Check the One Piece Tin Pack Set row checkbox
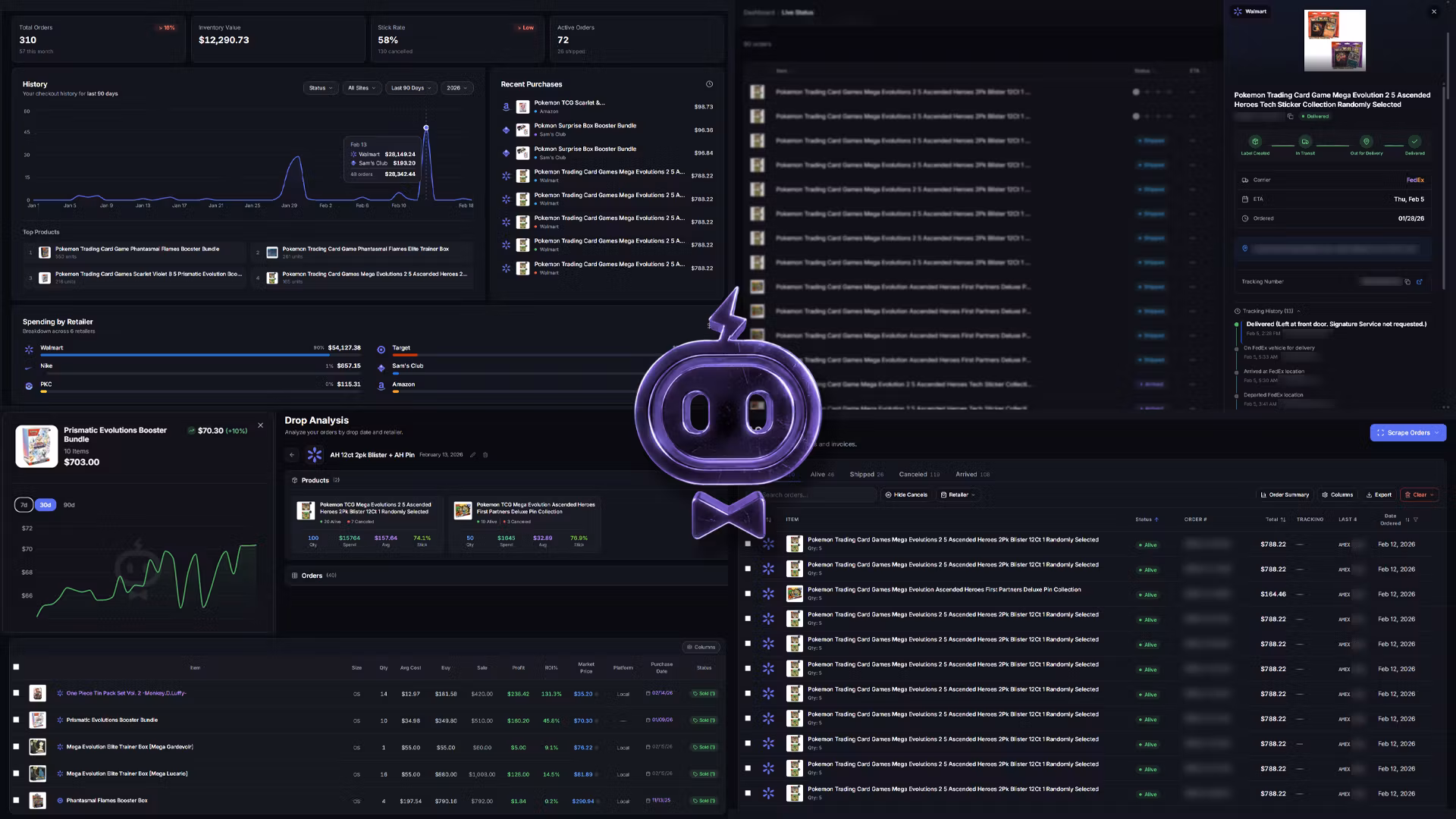The image size is (1456, 819). click(x=16, y=693)
